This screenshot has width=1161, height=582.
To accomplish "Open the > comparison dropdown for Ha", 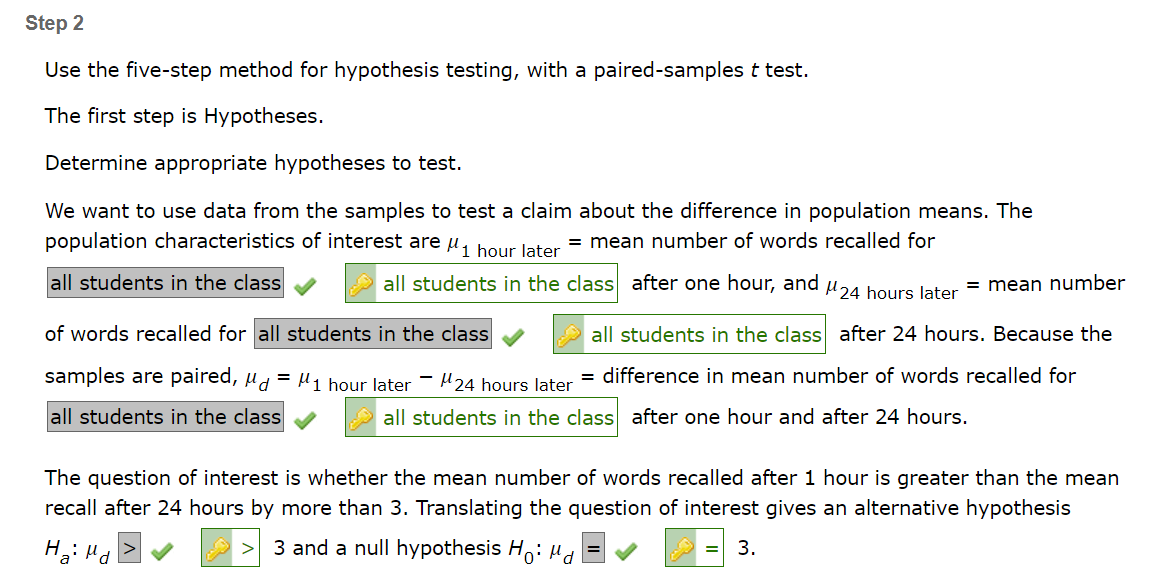I will pyautogui.click(x=129, y=547).
